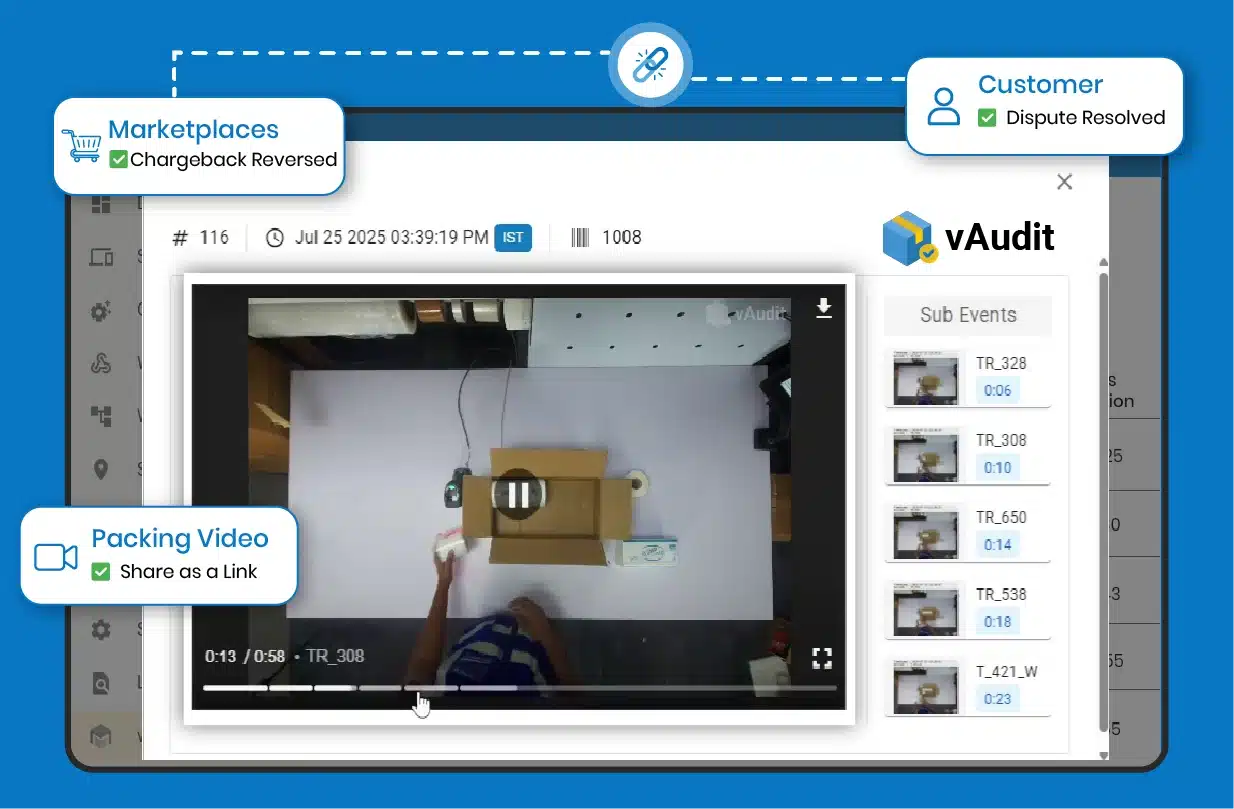Toggle the Chargeback Reversed checkbox
Viewport: 1234px width, 809px height.
118,159
